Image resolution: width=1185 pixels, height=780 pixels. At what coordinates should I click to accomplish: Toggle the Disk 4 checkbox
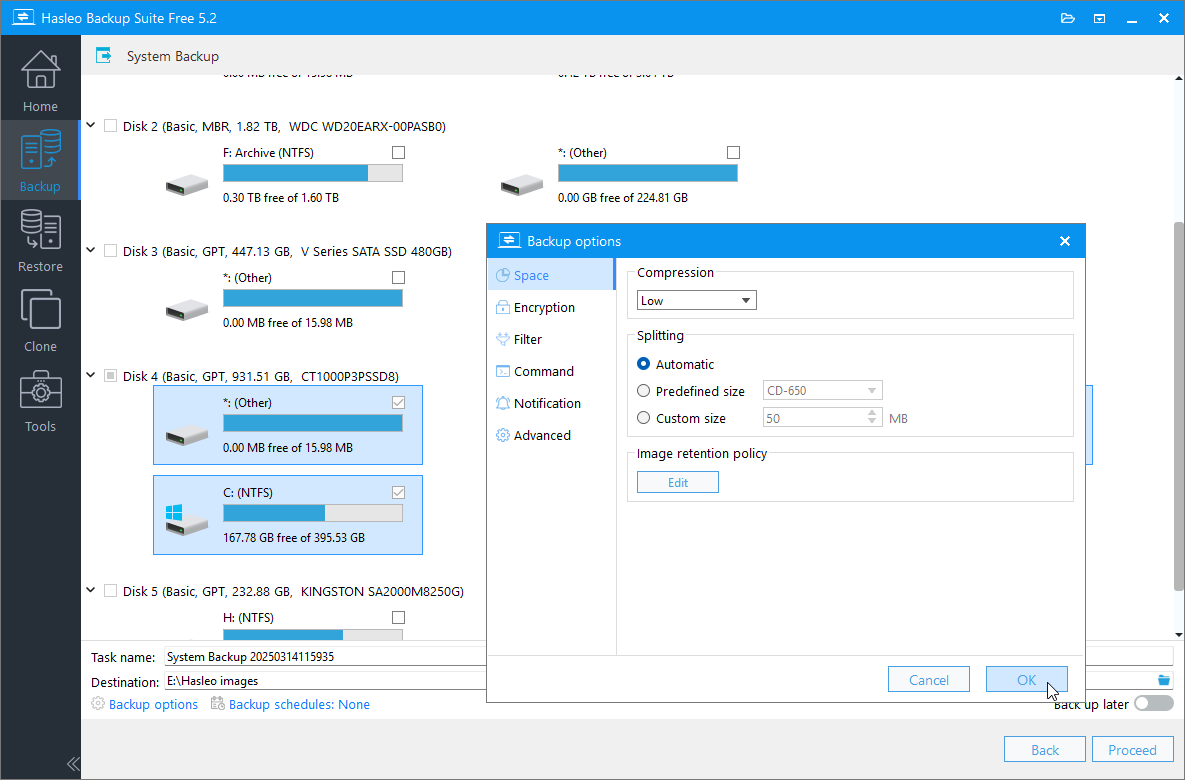tap(110, 376)
